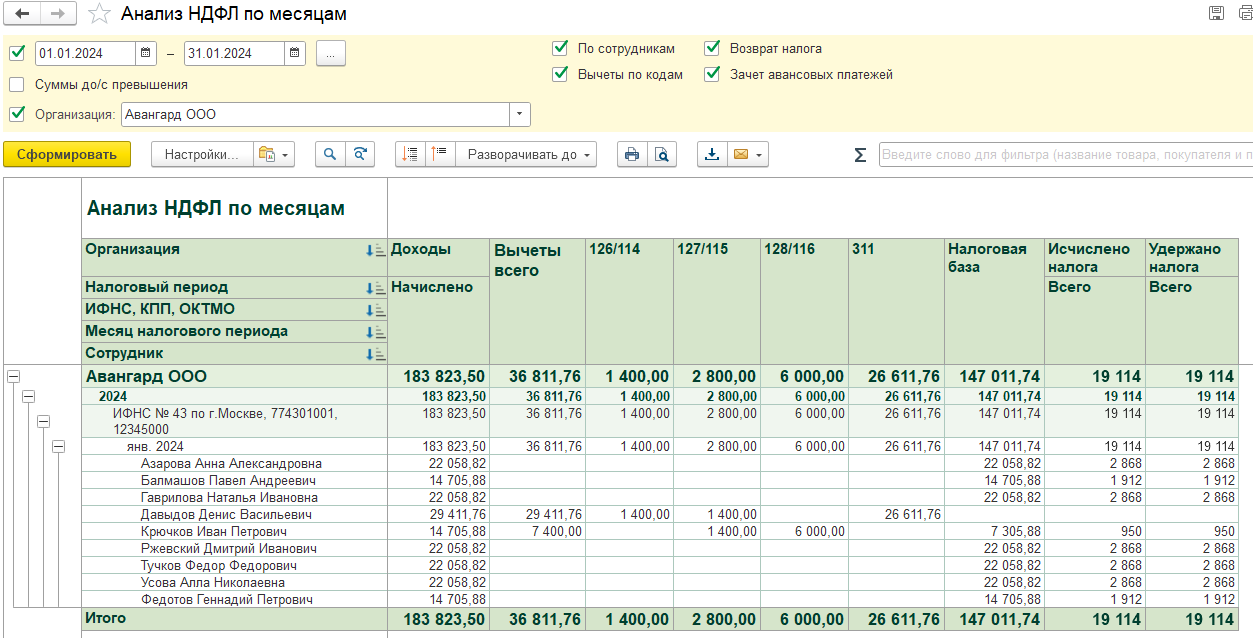
Task: Click the Вычеты всего column header
Action: 537,301
